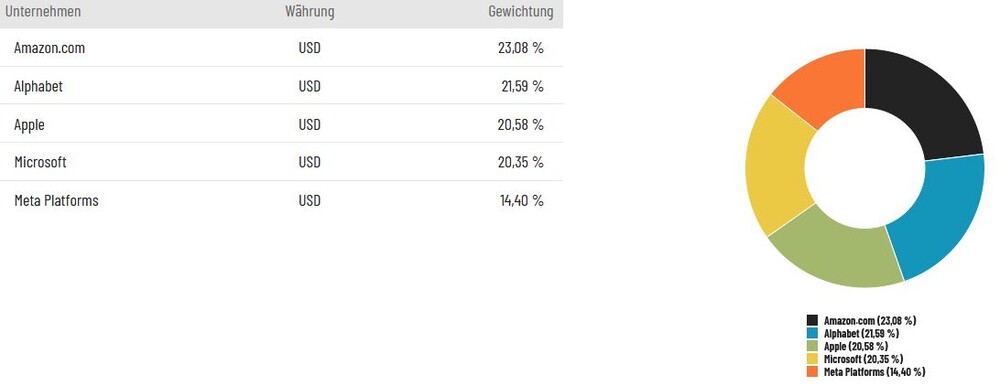Open the Alphabet company row
The height and width of the screenshot is (386, 1000).
click(x=281, y=85)
